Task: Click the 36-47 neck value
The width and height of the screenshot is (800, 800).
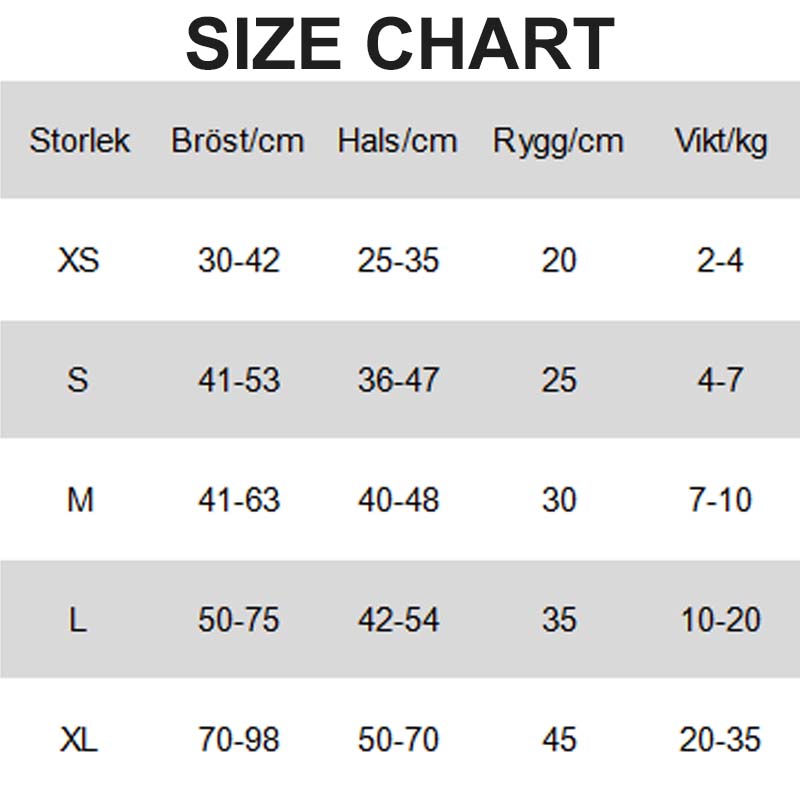Action: [398, 380]
